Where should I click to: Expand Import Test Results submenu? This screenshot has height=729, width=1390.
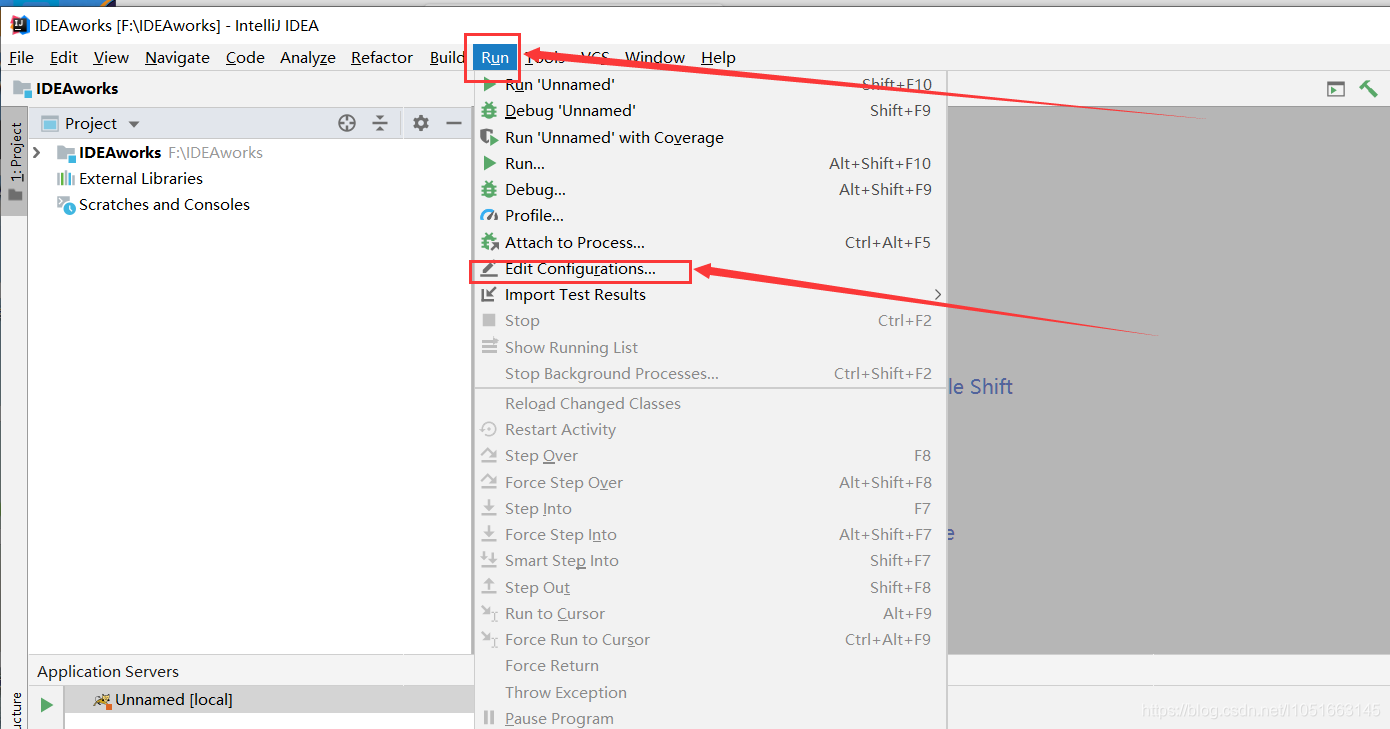pos(710,294)
